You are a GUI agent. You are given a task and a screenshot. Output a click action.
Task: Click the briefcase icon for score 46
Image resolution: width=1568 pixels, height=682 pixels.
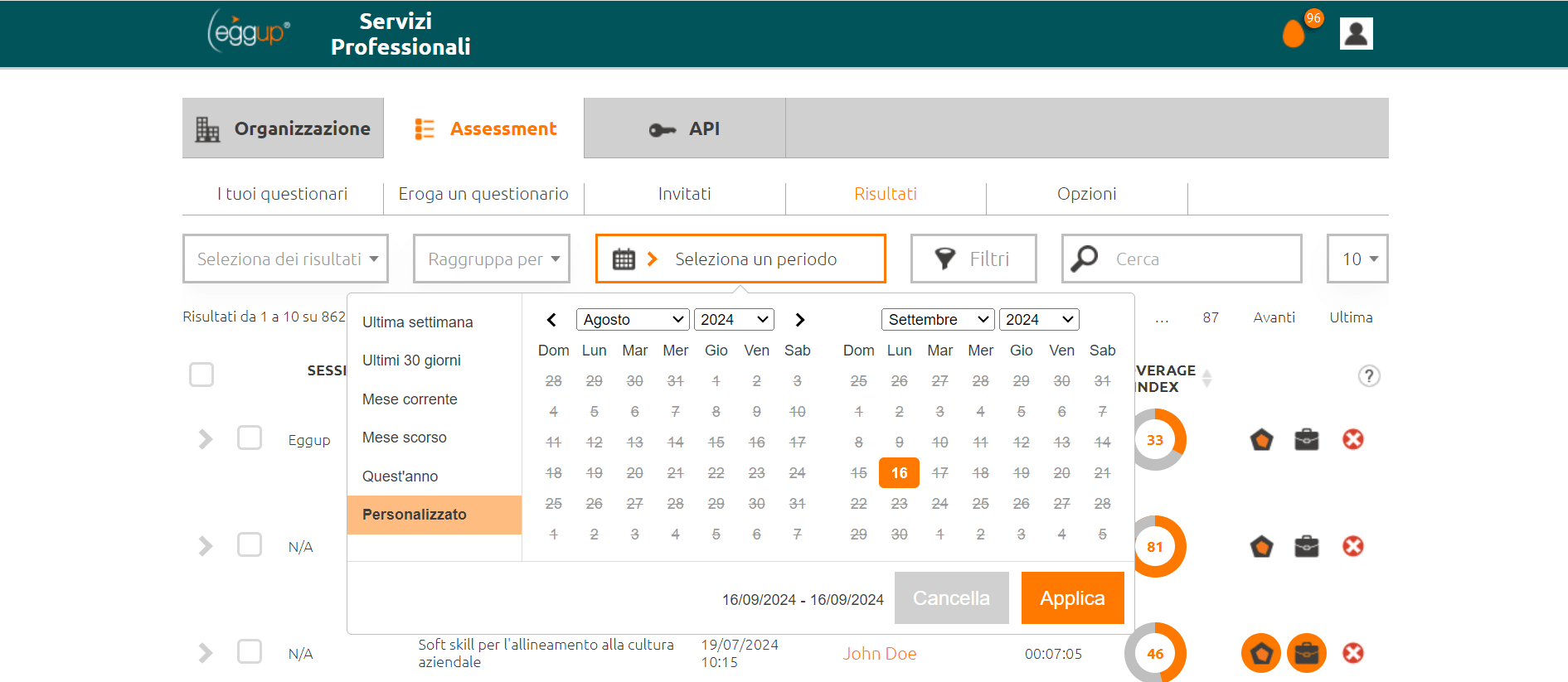coord(1307,653)
